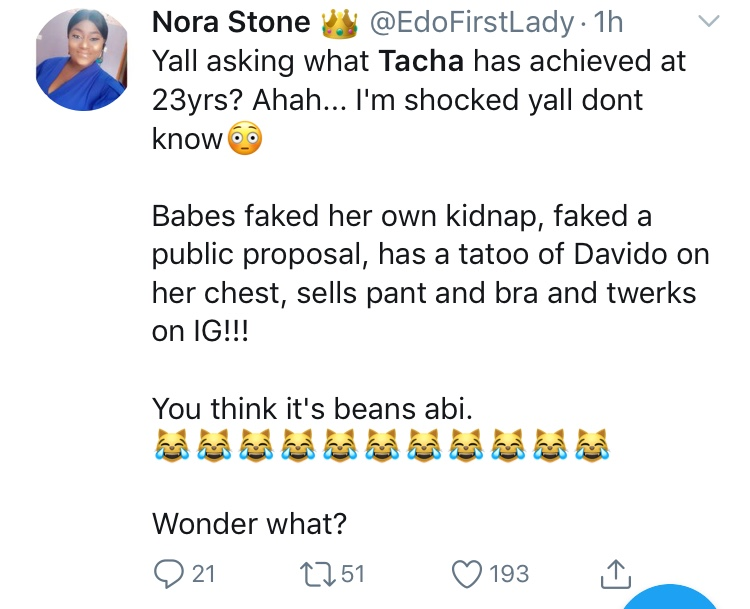Screen dimensions: 750x609
Task: Click the 21 replies count
Action: 204,574
